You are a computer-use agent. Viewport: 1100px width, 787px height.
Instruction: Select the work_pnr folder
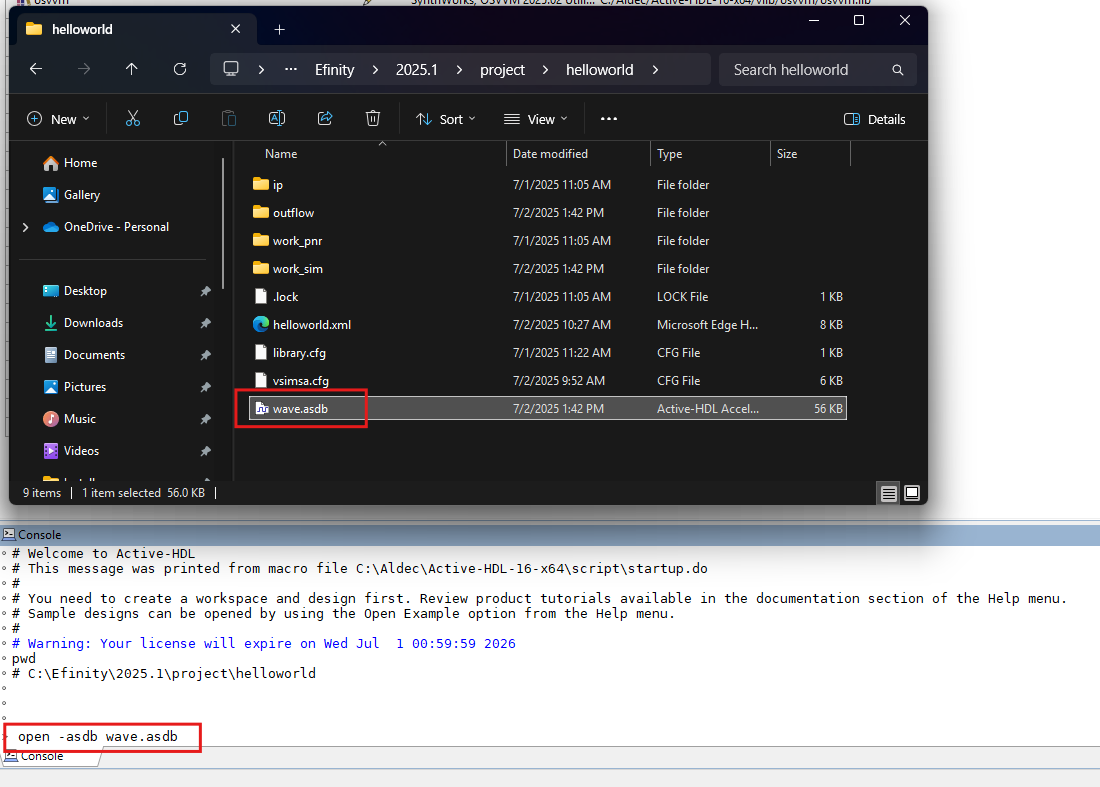pyautogui.click(x=548, y=241)
